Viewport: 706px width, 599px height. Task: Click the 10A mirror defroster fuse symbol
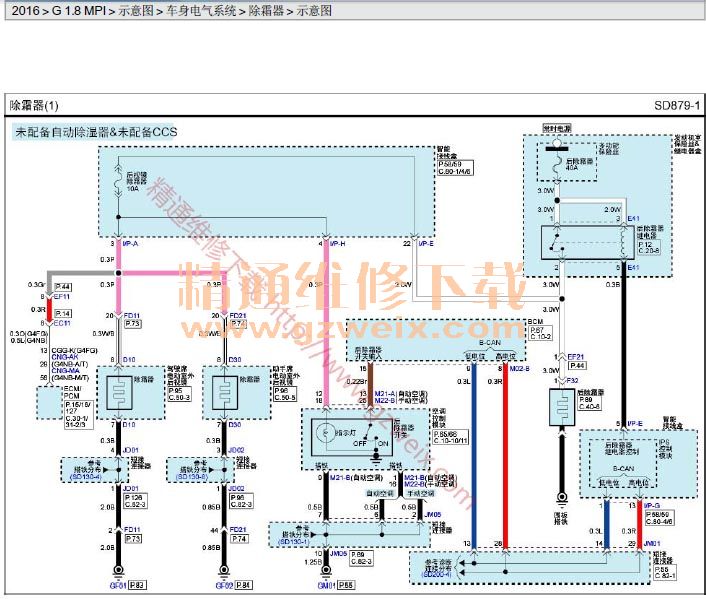118,180
